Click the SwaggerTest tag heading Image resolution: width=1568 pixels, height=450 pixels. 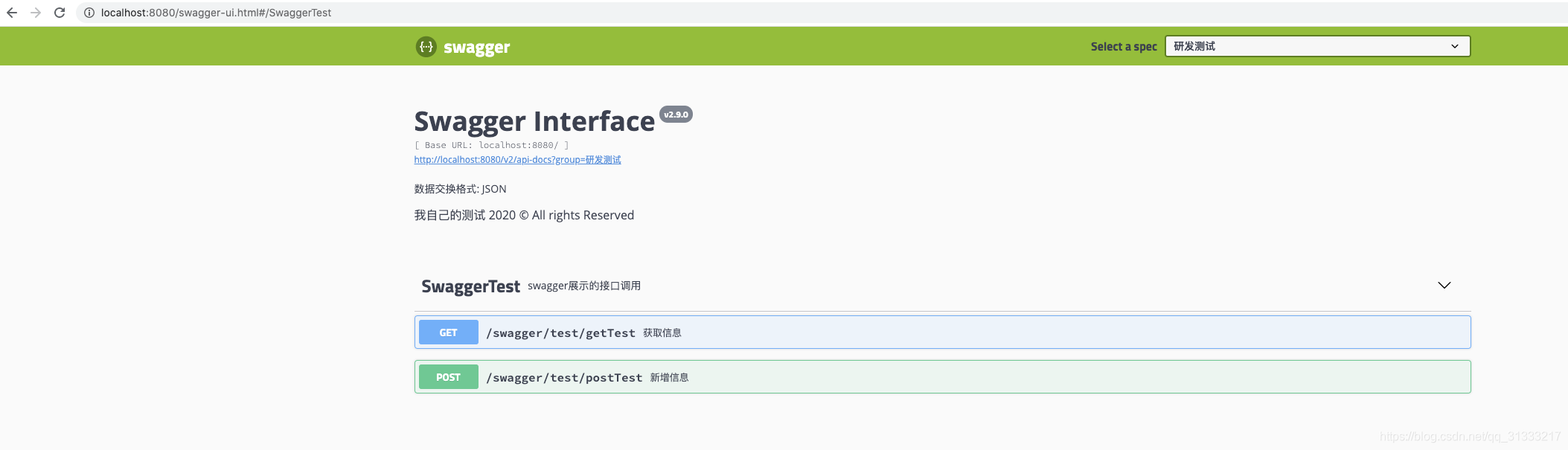(x=470, y=286)
